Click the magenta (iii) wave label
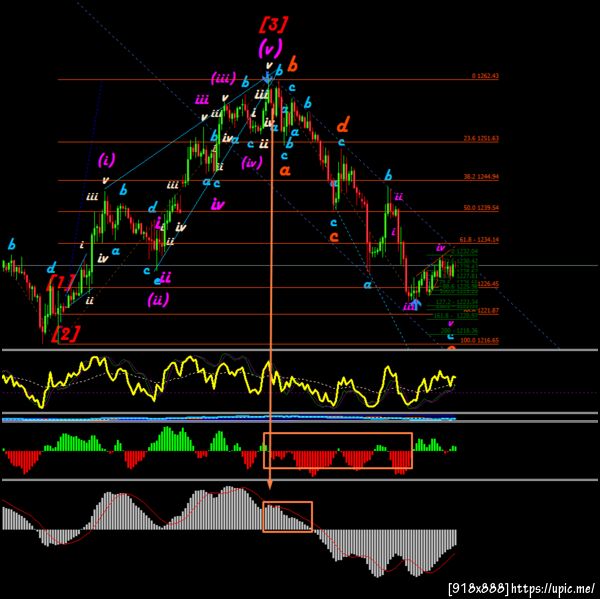600x599 pixels. coord(223,79)
